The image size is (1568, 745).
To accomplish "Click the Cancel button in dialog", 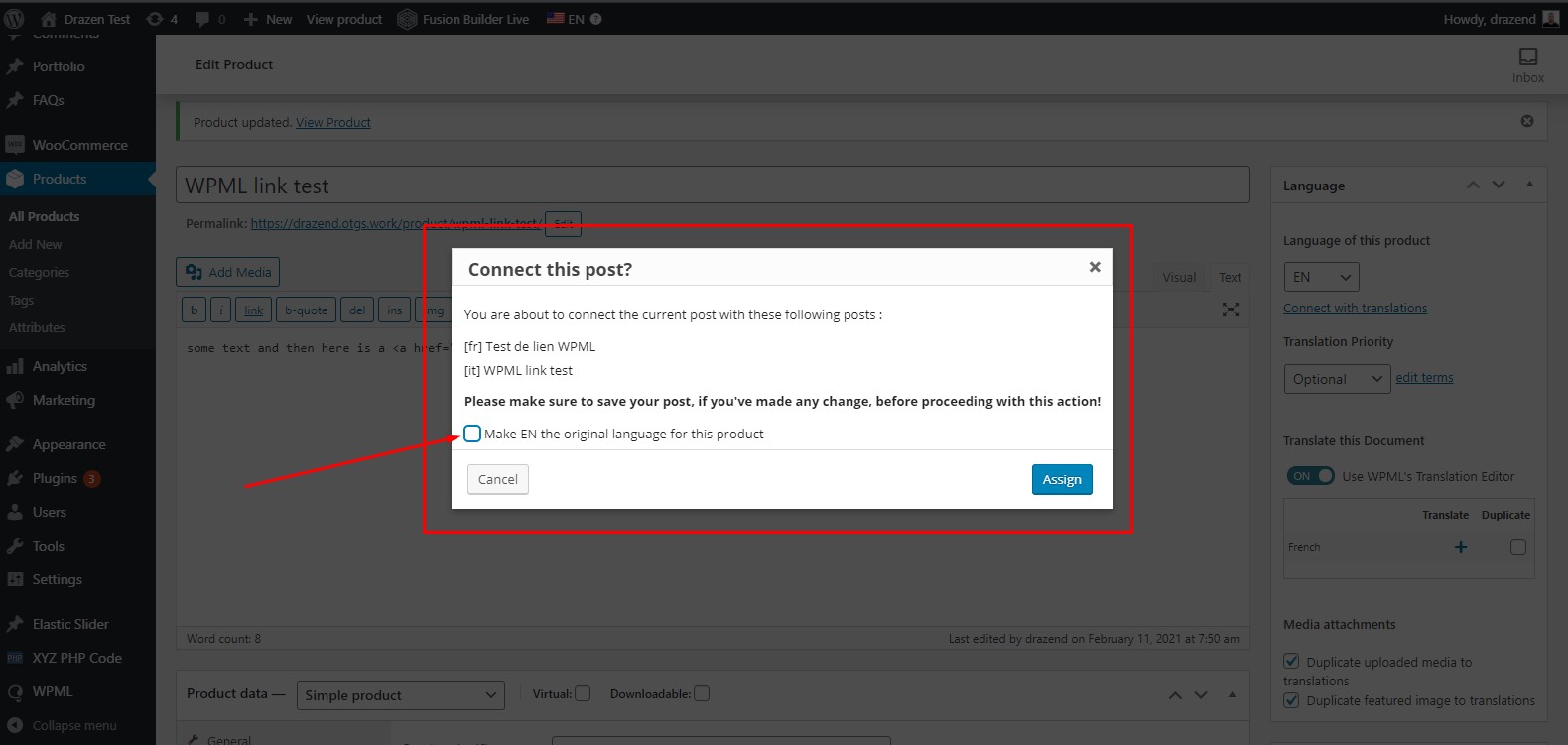I will 498,479.
